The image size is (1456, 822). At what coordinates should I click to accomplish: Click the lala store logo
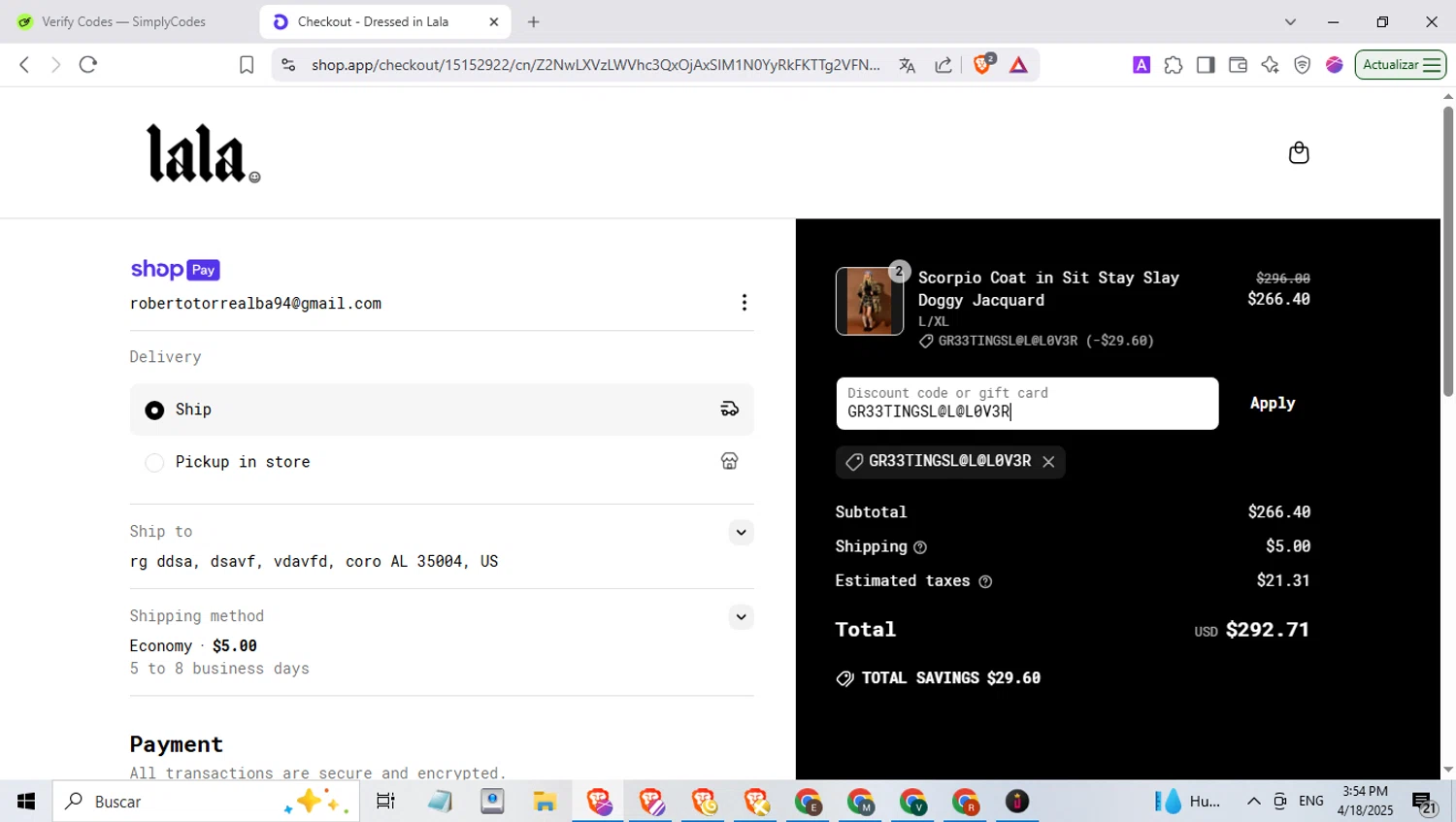click(204, 153)
